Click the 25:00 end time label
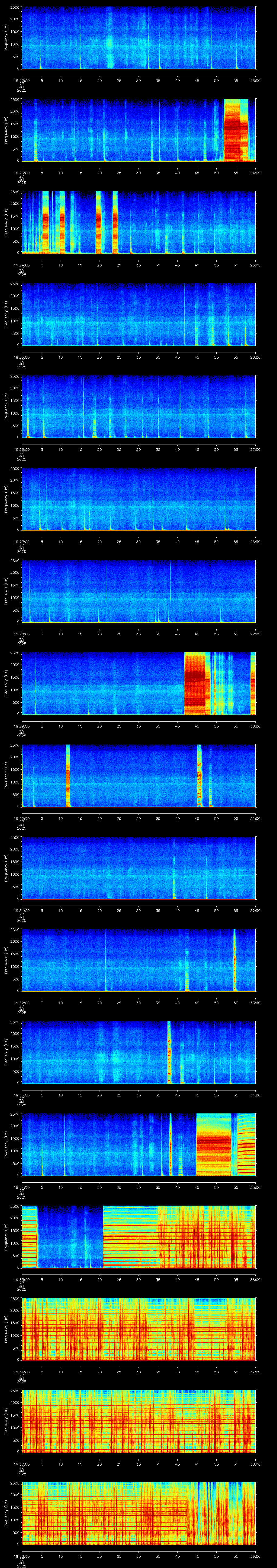Image resolution: width=277 pixels, height=1568 pixels. [x=255, y=265]
